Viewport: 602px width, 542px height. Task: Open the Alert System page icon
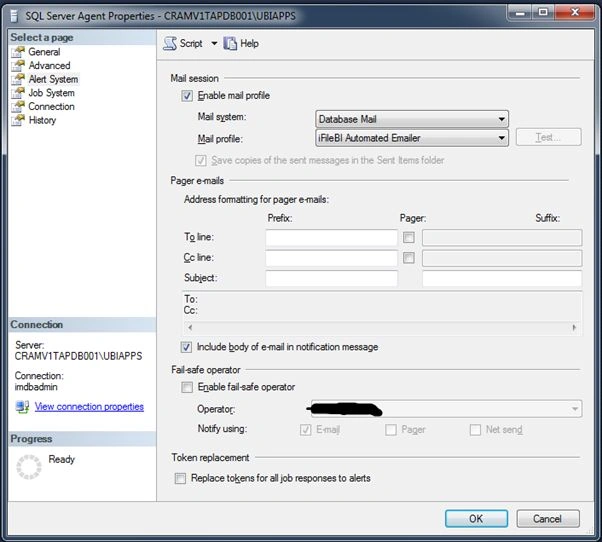point(18,79)
